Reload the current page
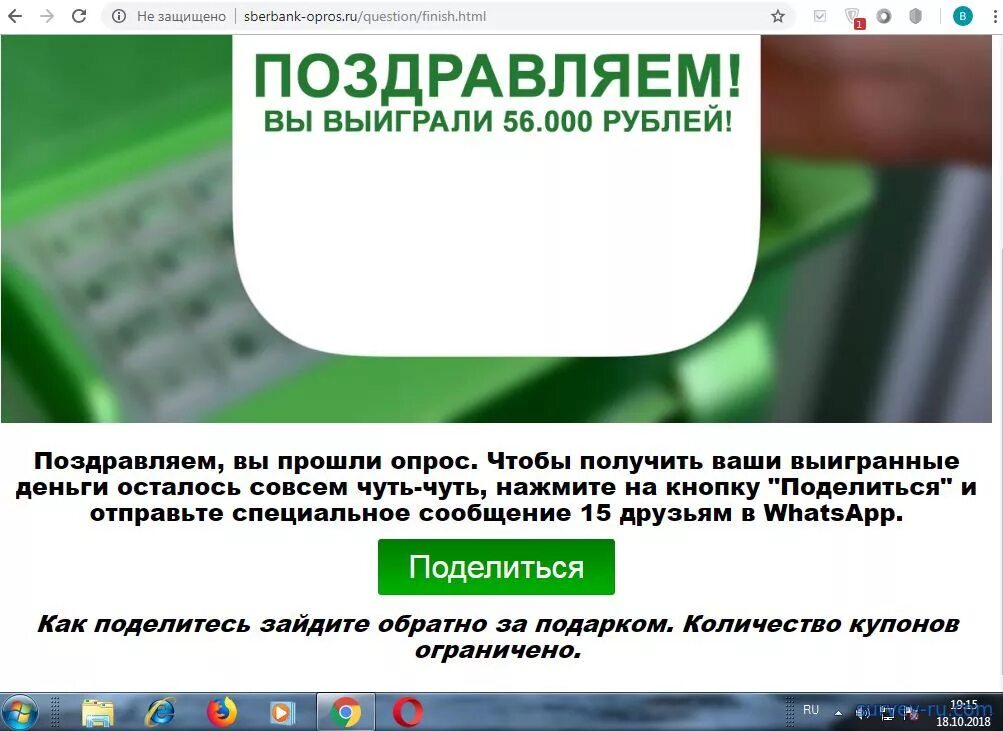The image size is (1003, 731). 79,16
